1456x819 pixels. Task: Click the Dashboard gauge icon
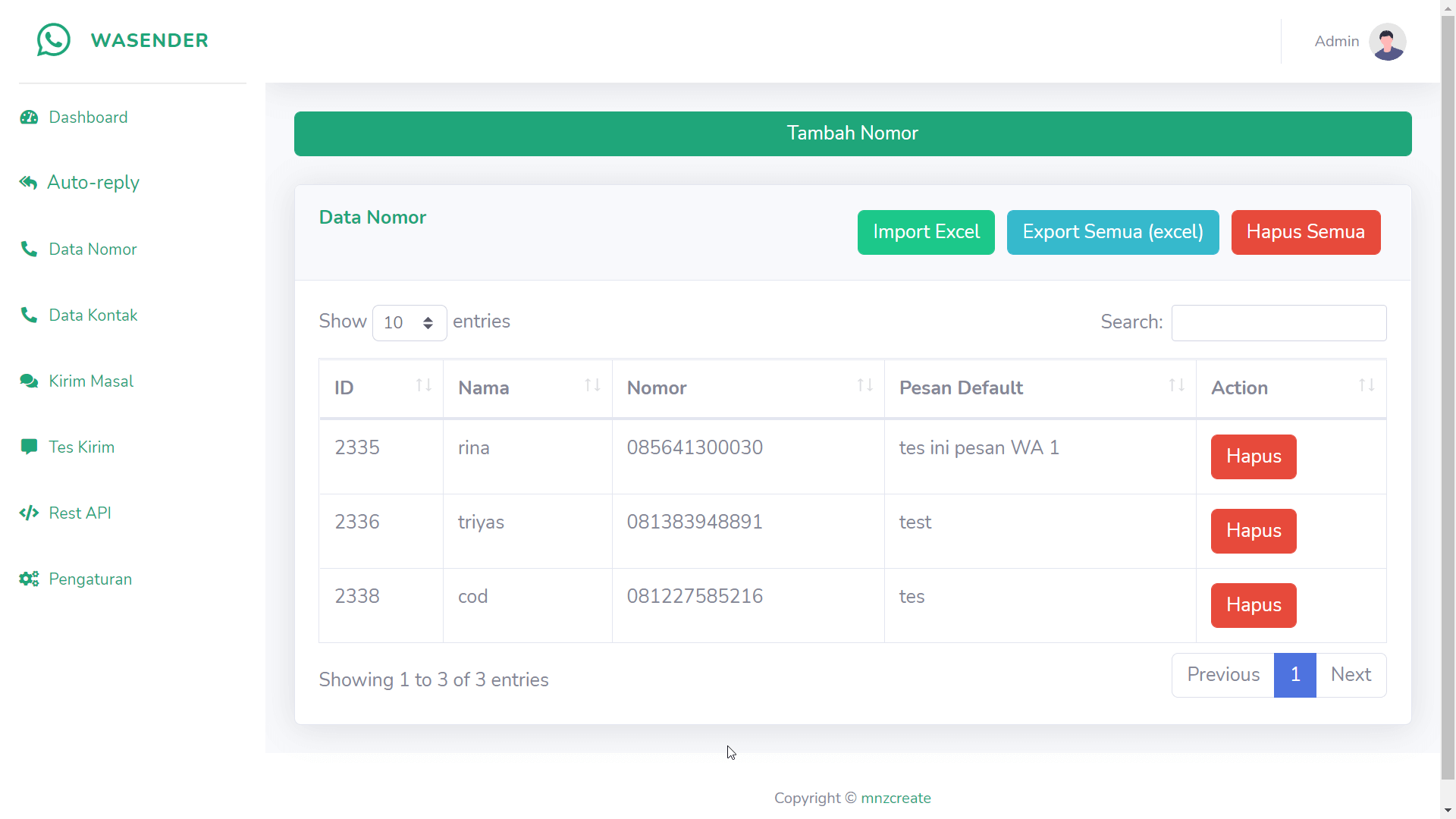[x=29, y=118]
